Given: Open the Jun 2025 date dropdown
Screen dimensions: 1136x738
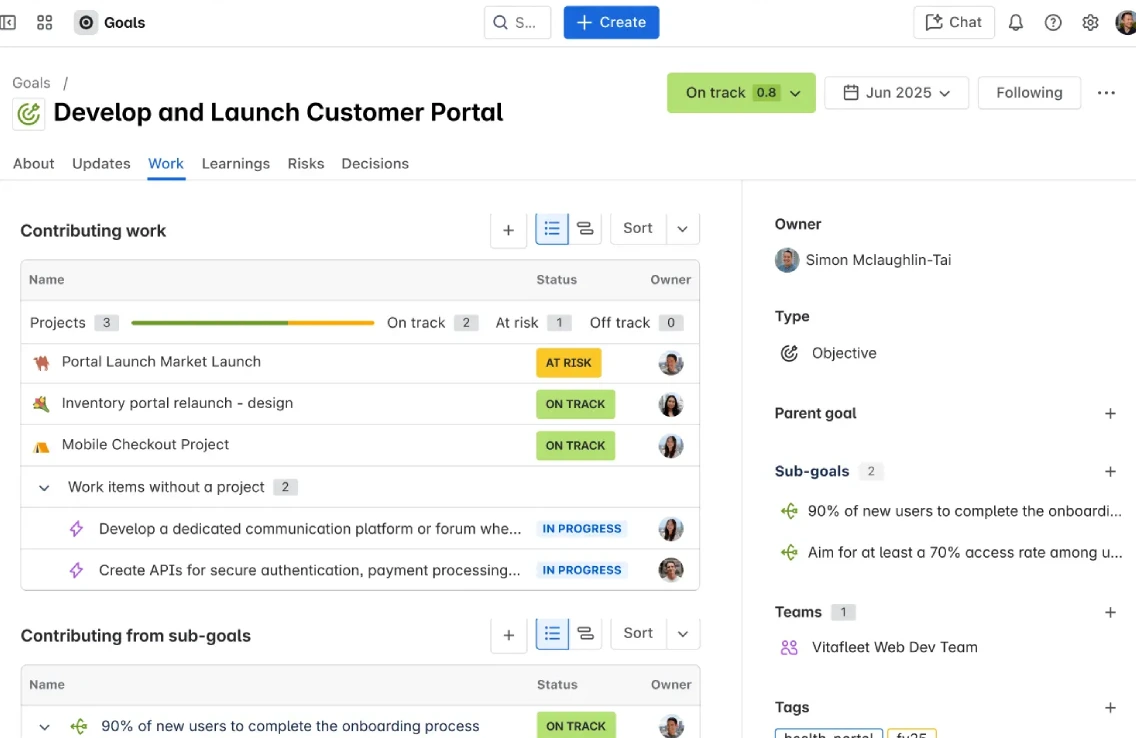Looking at the screenshot, I should (x=896, y=93).
